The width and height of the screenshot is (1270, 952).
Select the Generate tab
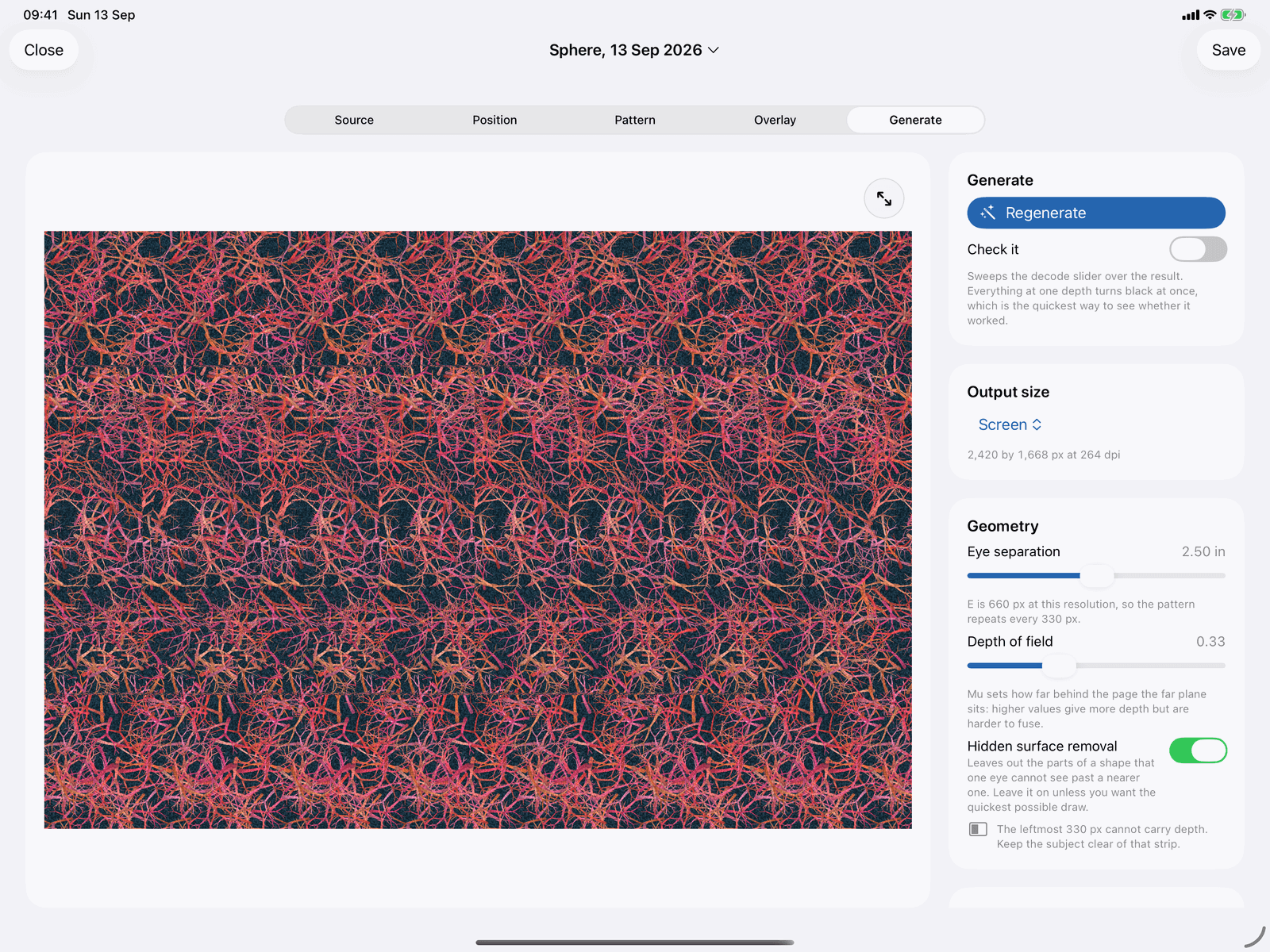915,120
